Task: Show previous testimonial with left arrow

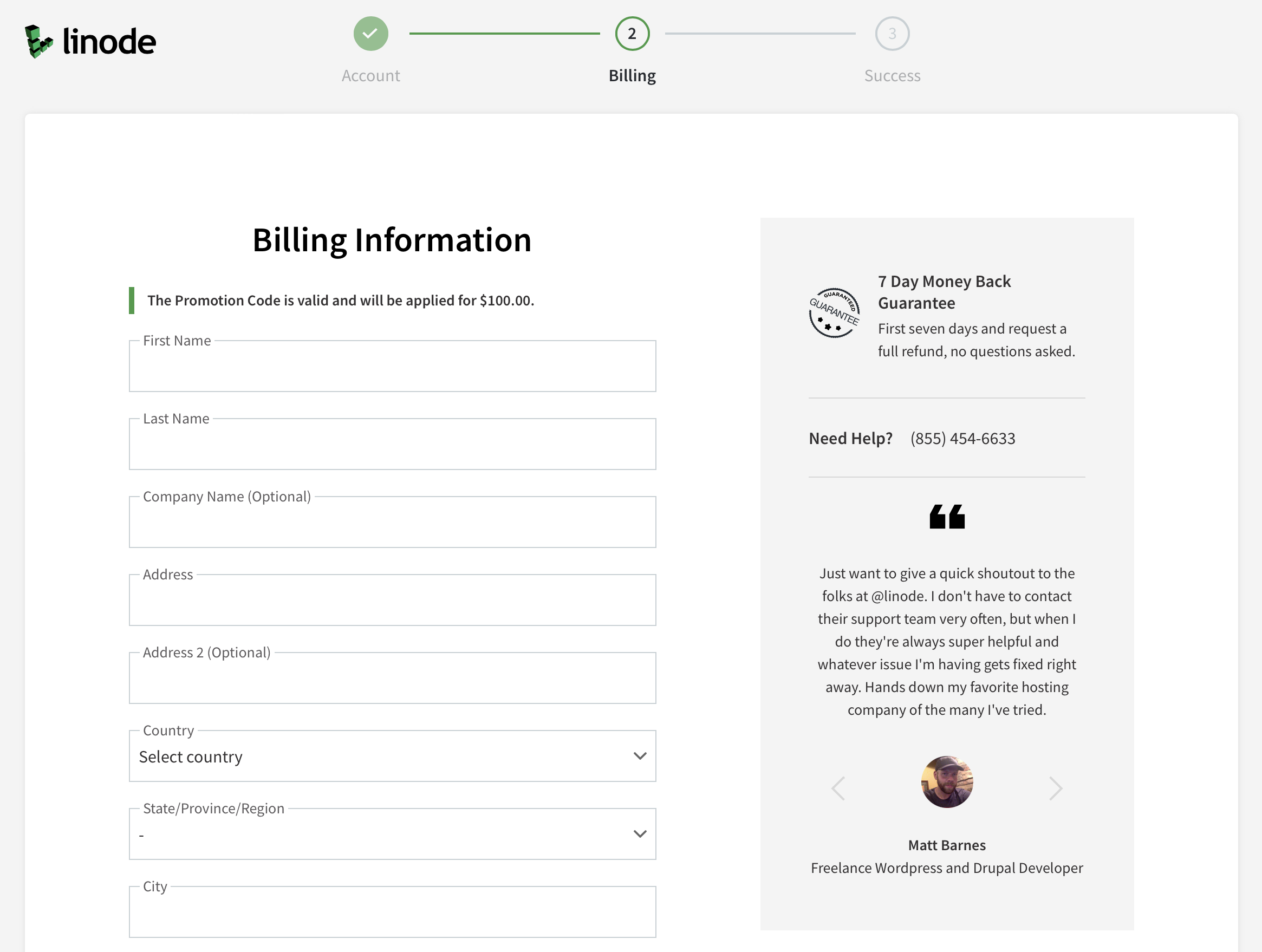Action: tap(838, 788)
